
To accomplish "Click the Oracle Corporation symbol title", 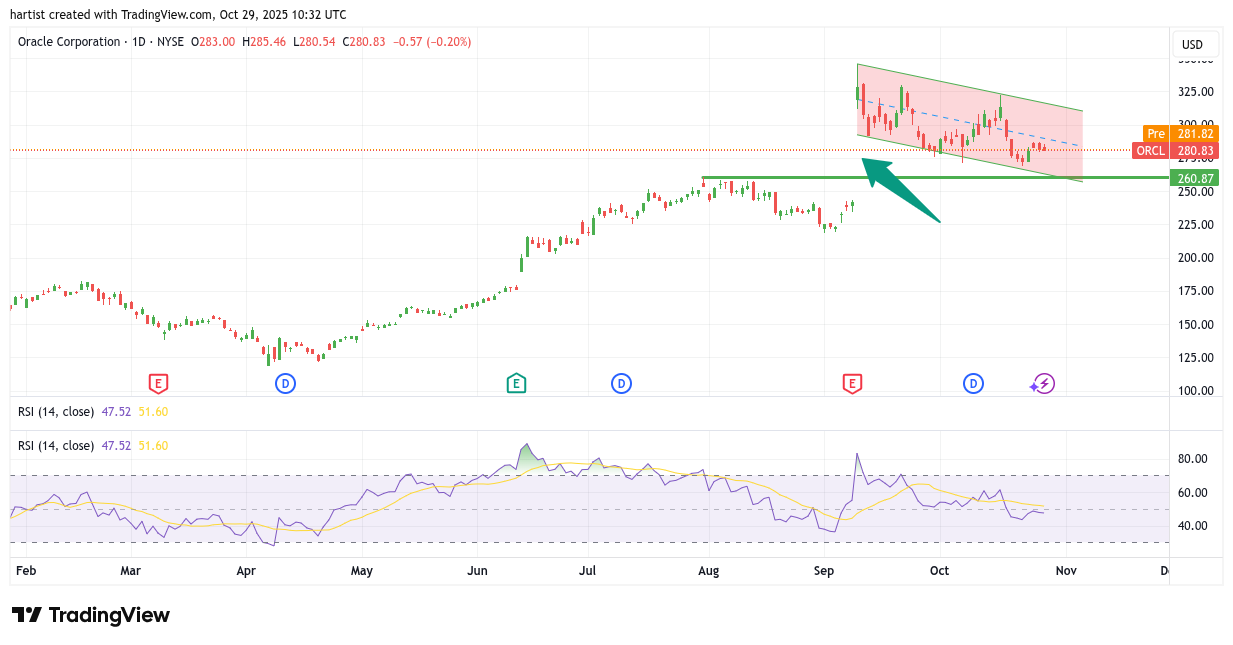I will coord(68,42).
